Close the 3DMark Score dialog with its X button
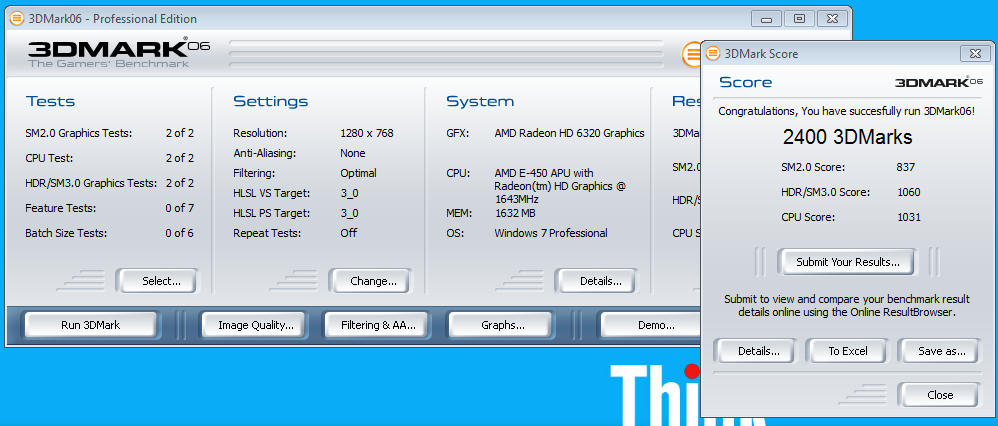 point(974,54)
